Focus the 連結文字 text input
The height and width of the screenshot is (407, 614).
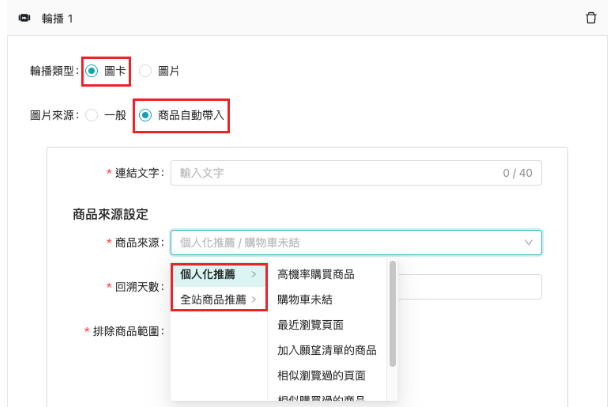(340, 173)
